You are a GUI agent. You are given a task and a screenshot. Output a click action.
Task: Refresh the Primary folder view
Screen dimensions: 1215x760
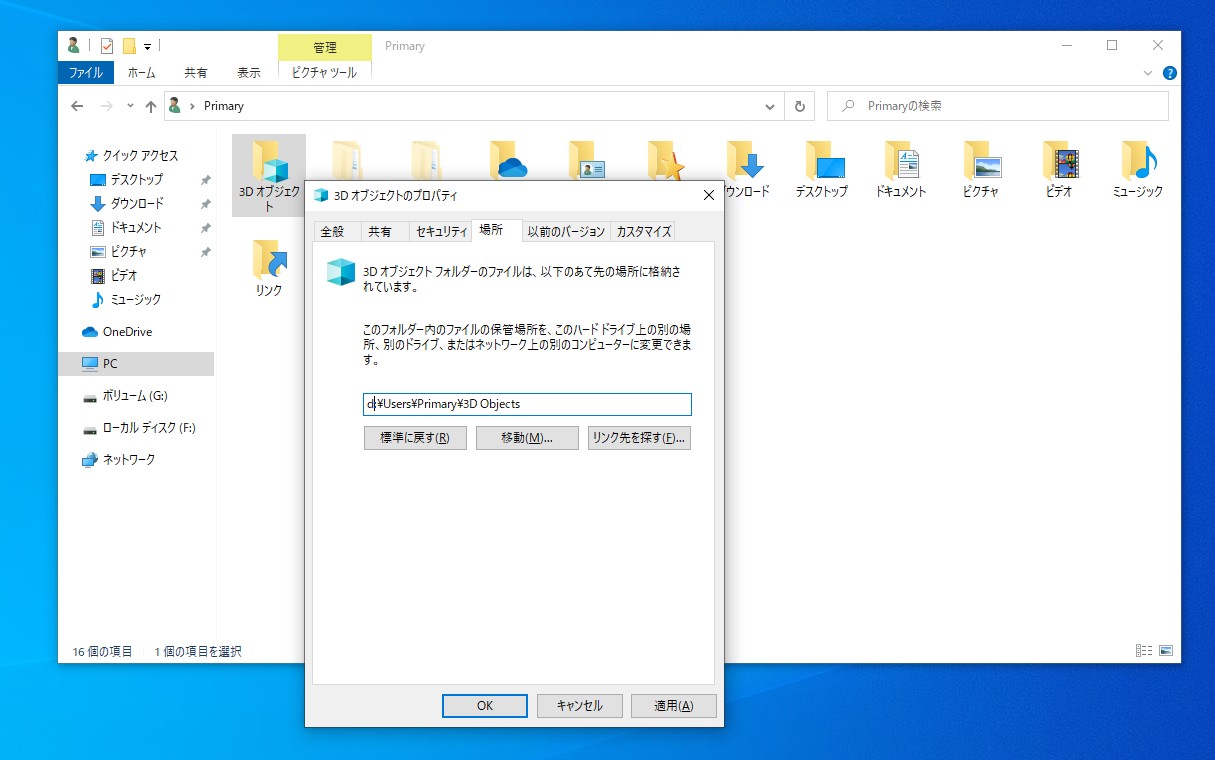[x=799, y=106]
